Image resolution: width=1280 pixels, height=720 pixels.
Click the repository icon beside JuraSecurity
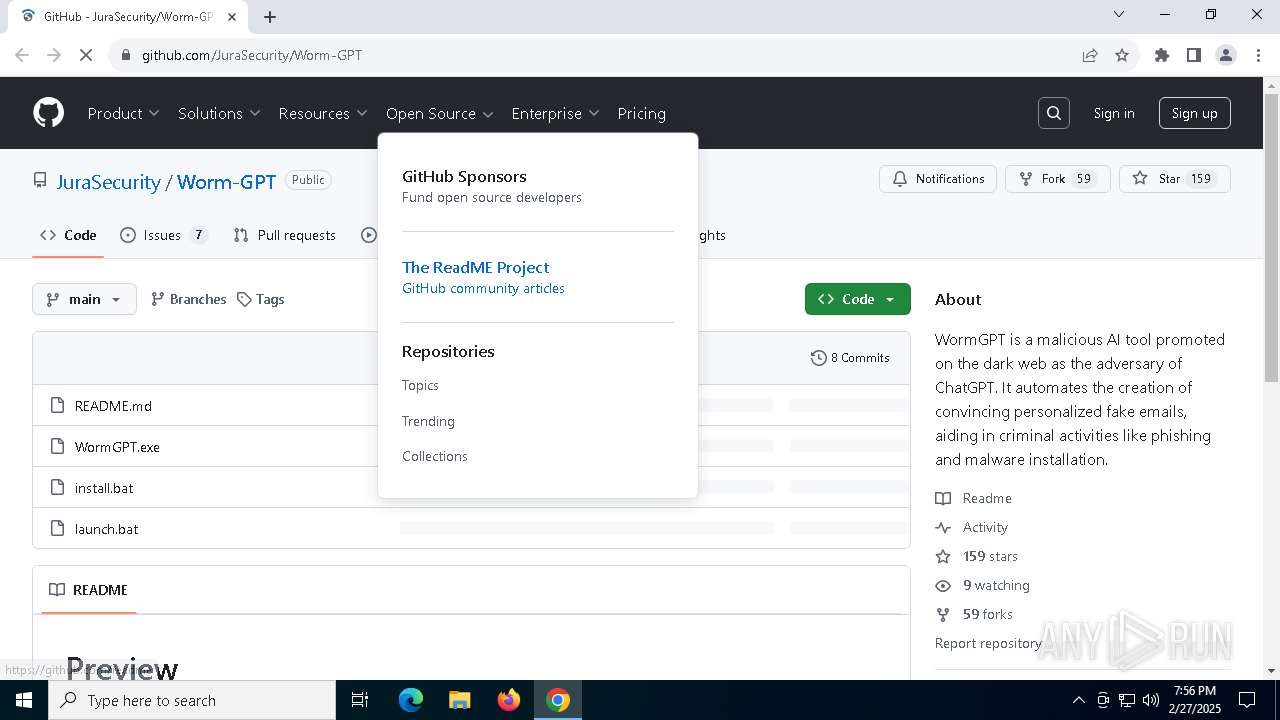[x=40, y=181]
